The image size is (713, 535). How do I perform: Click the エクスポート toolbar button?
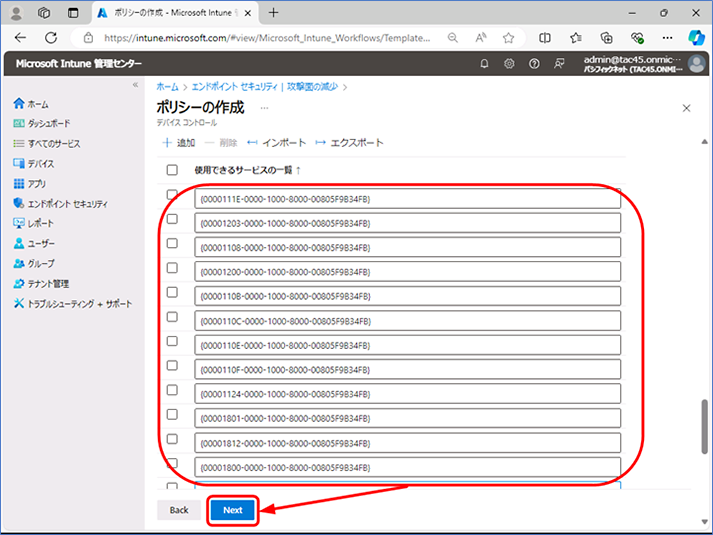[349, 143]
